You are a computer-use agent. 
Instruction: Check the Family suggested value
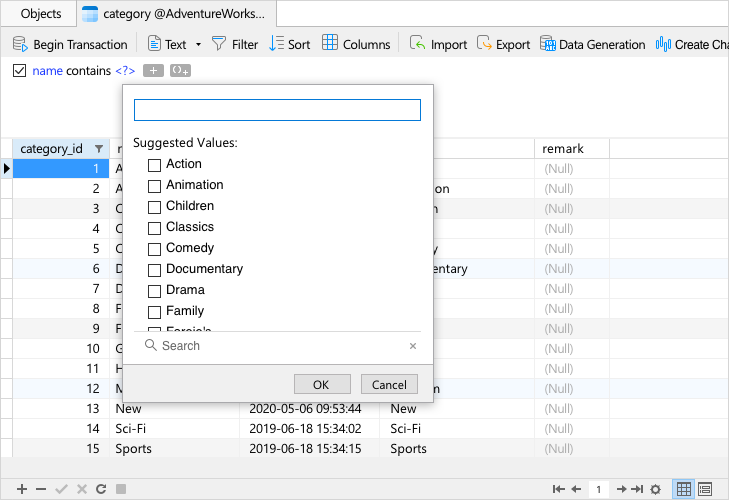[154, 312]
